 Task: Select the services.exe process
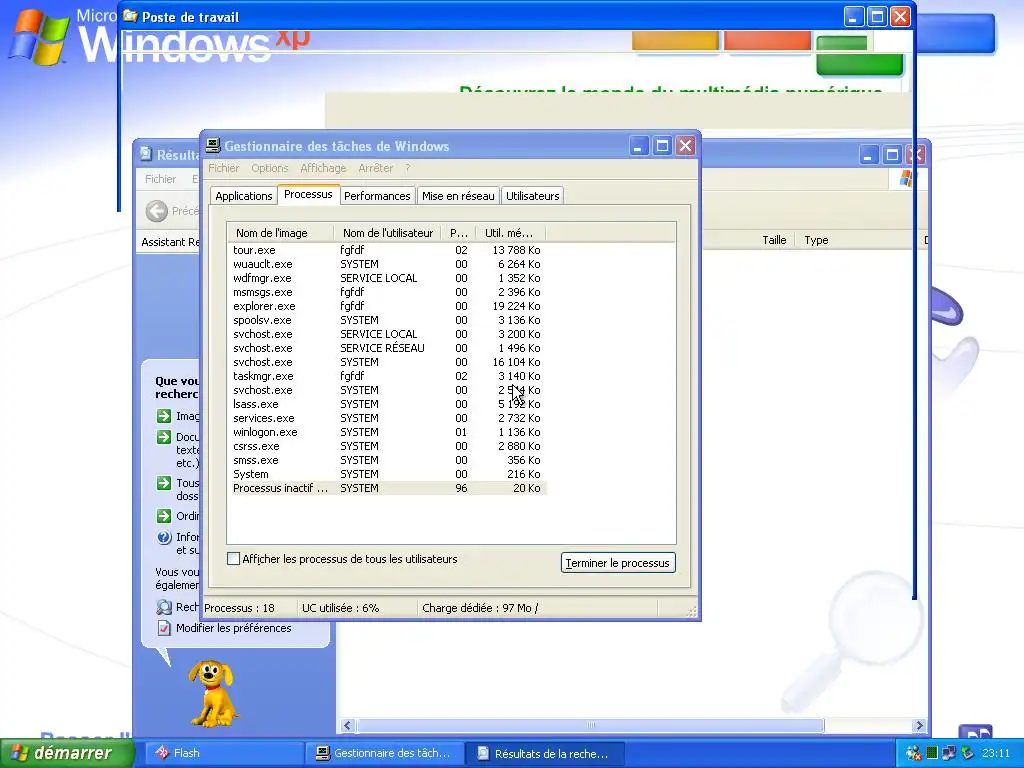coord(388,418)
